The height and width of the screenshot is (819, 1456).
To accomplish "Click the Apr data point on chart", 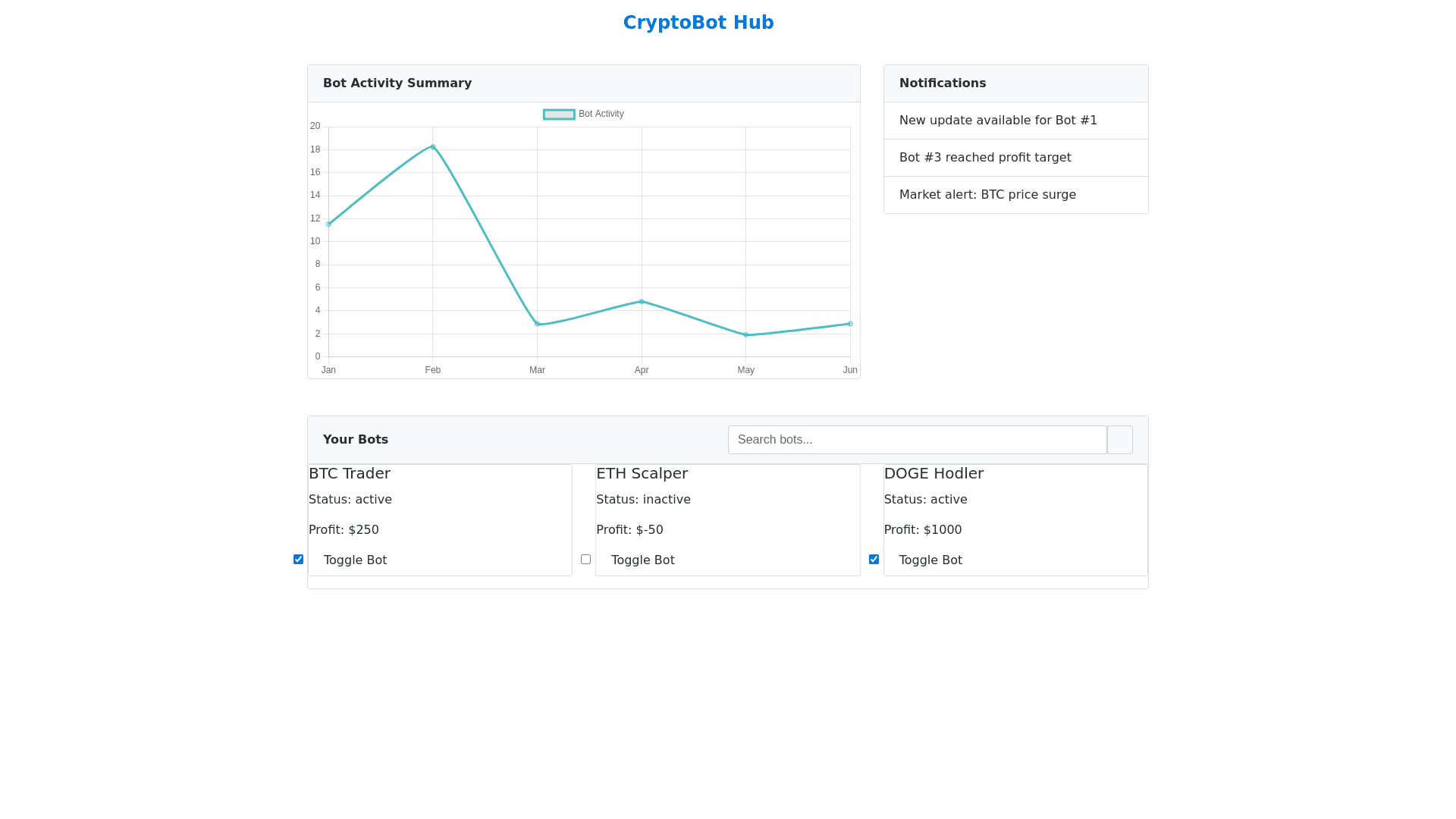I will click(x=642, y=302).
